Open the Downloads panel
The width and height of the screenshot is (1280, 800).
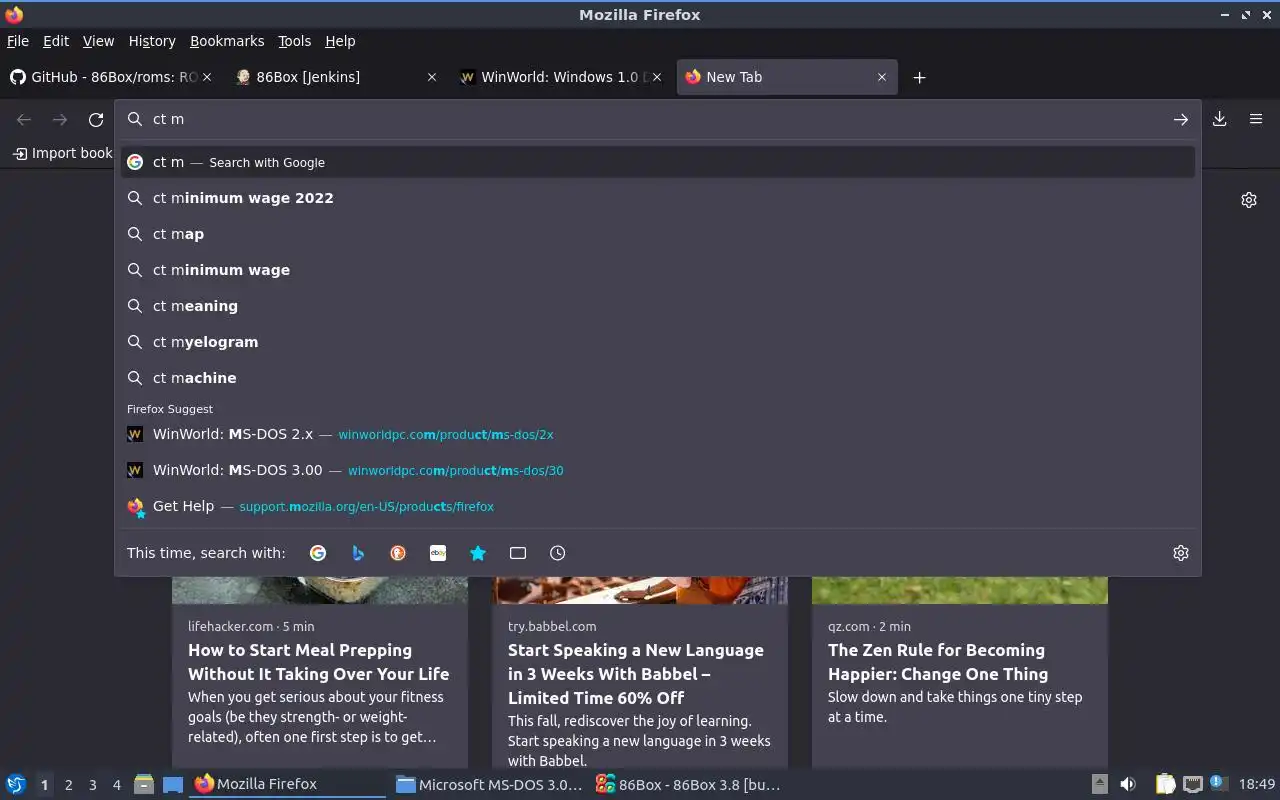point(1220,119)
